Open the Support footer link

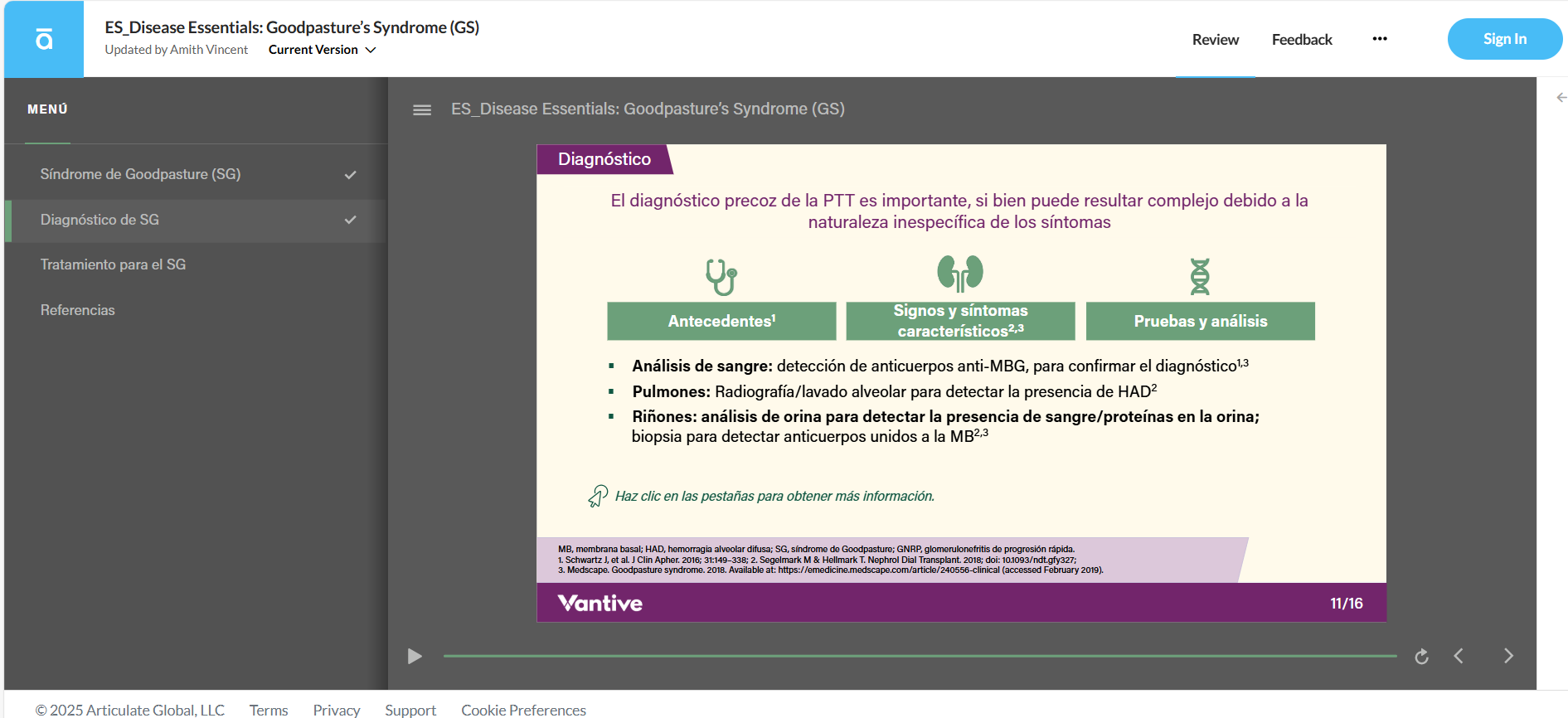(x=410, y=710)
